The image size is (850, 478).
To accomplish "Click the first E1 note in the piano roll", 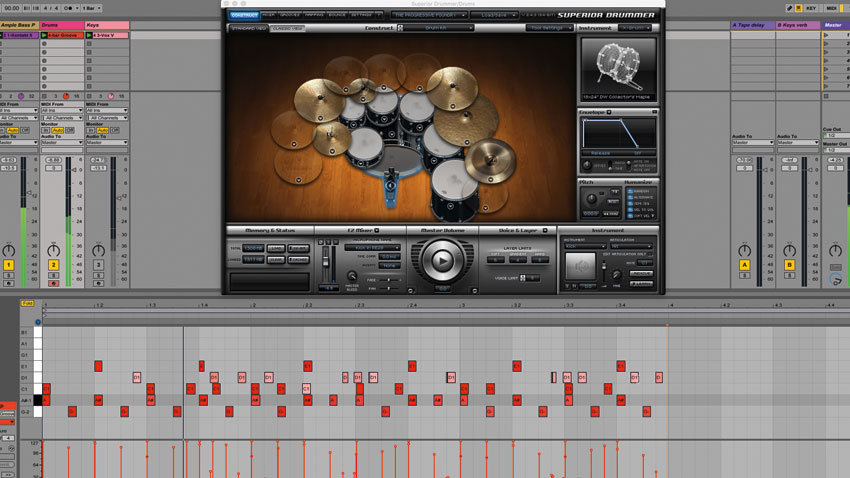I will (x=98, y=366).
